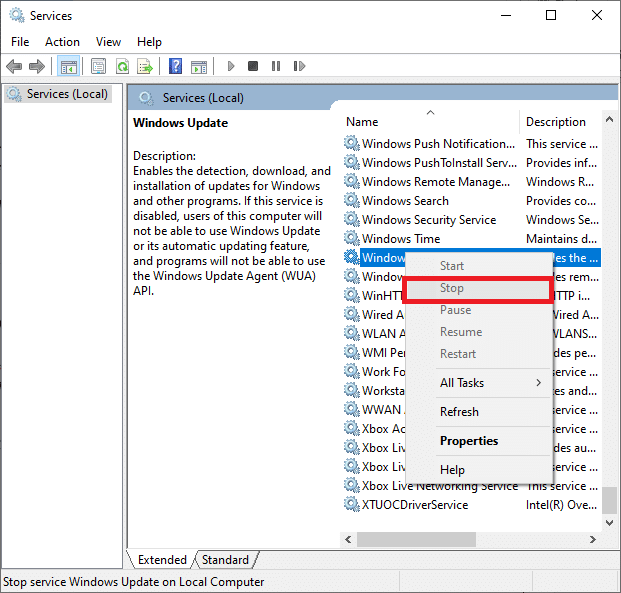This screenshot has width=621, height=593.
Task: Click the Refresh toolbar icon
Action: click(122, 66)
